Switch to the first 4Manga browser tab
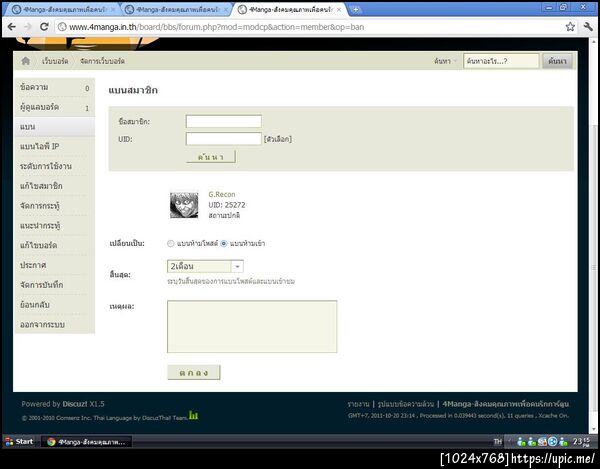The height and width of the screenshot is (469, 600). coord(62,10)
